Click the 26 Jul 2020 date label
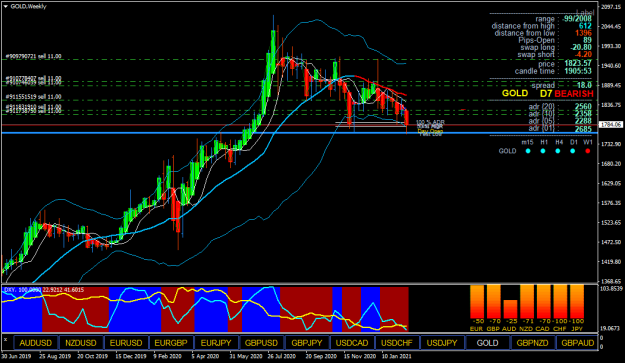The height and width of the screenshot is (363, 625). 281,356
